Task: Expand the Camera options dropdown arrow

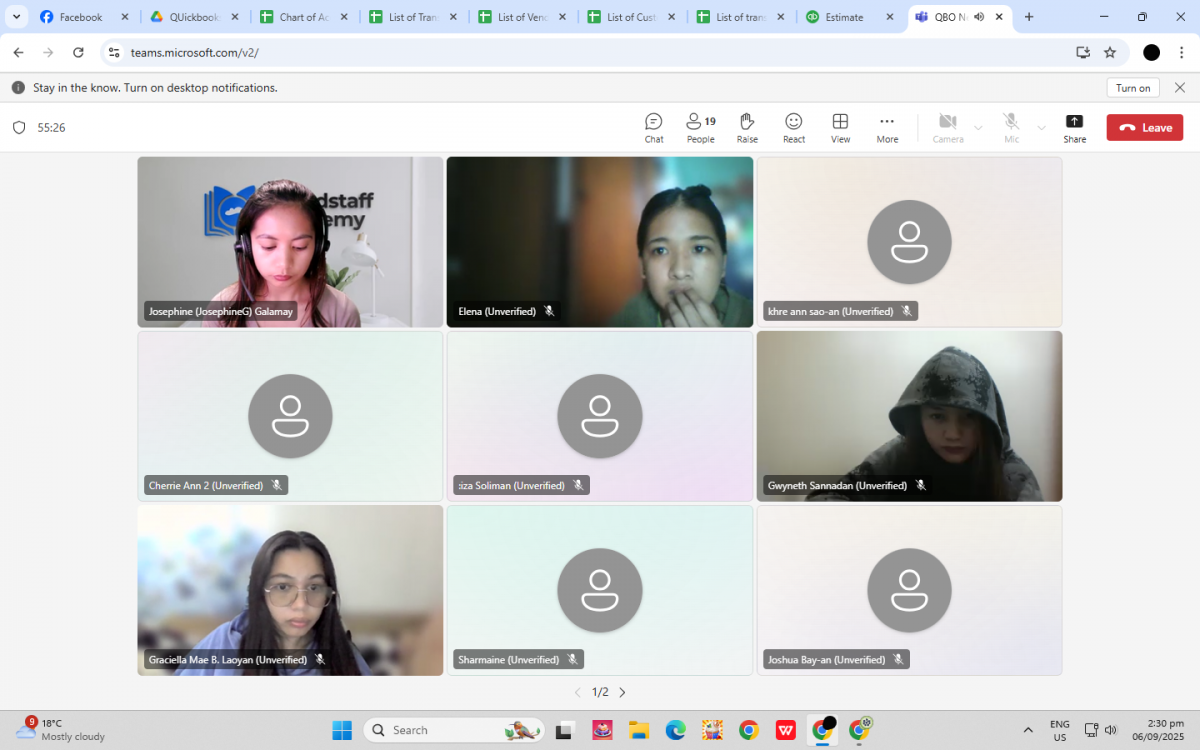Action: pyautogui.click(x=978, y=128)
